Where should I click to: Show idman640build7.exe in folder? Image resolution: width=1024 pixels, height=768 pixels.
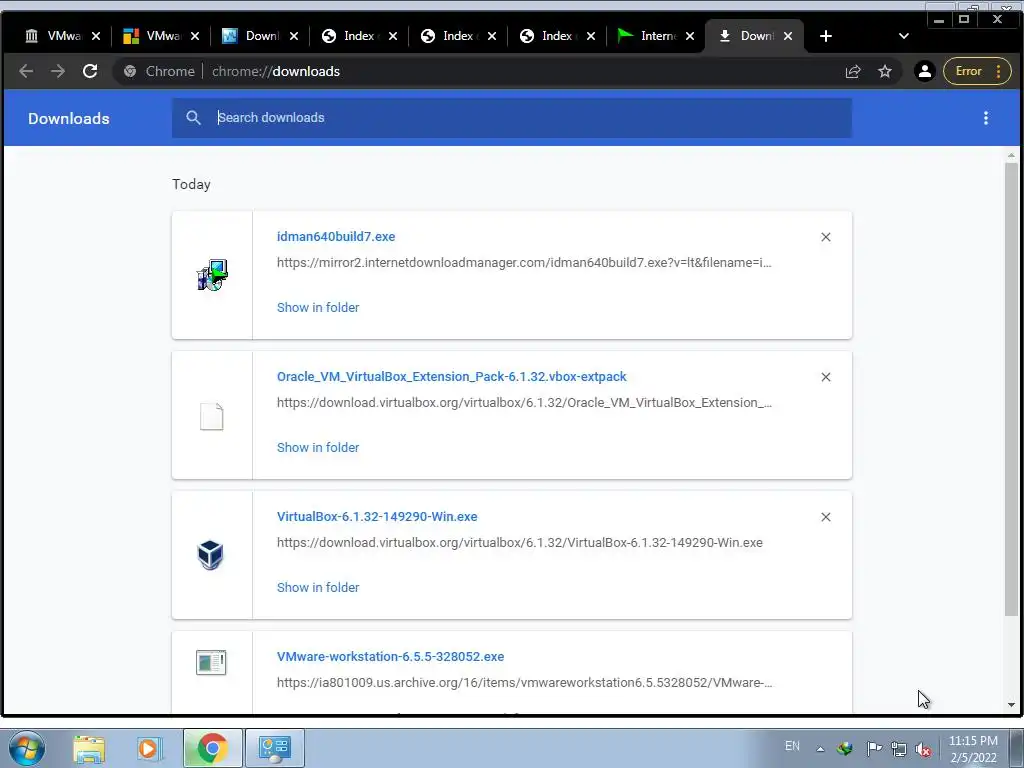(318, 308)
